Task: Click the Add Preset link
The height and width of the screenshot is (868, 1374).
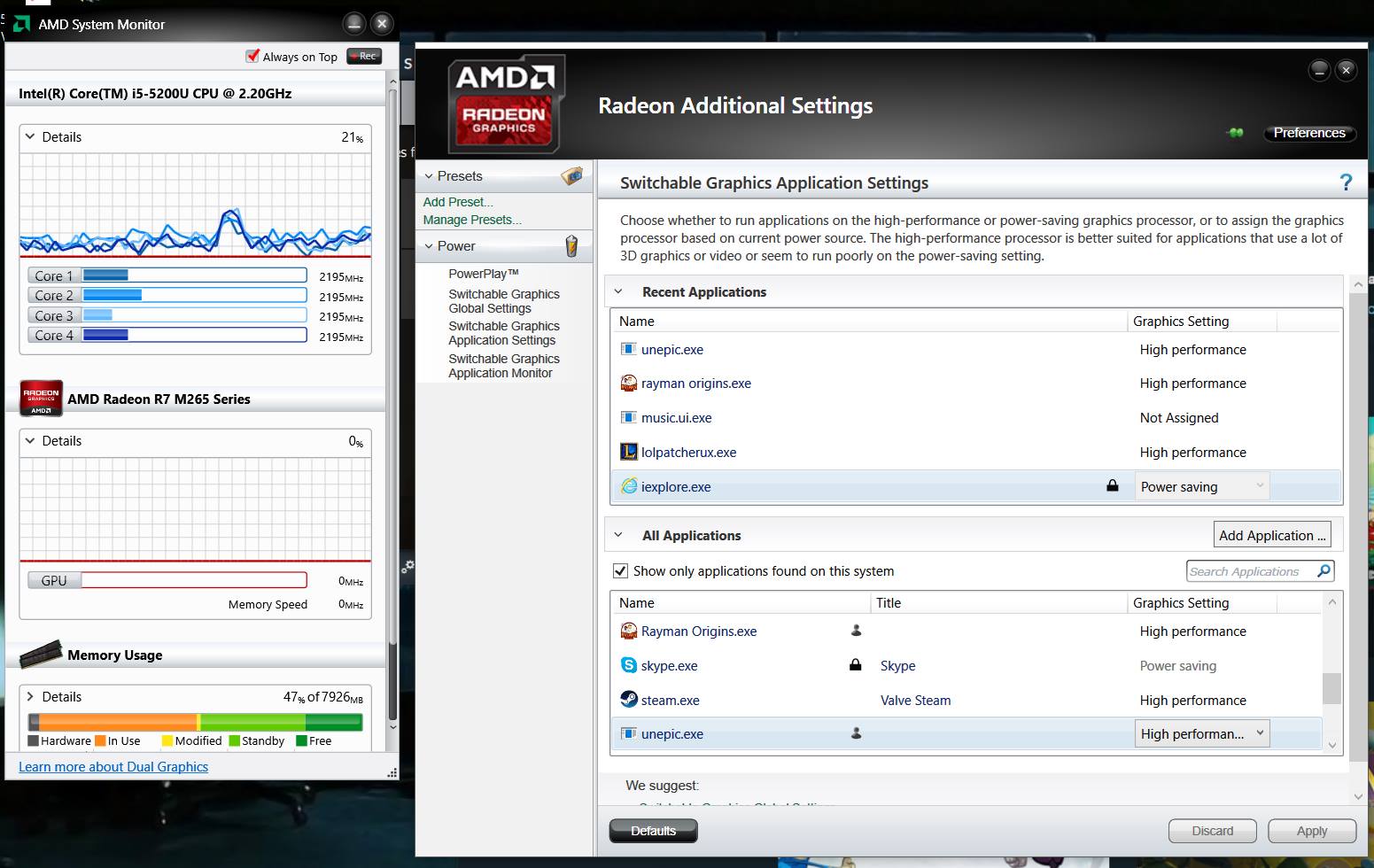Action: click(x=457, y=202)
